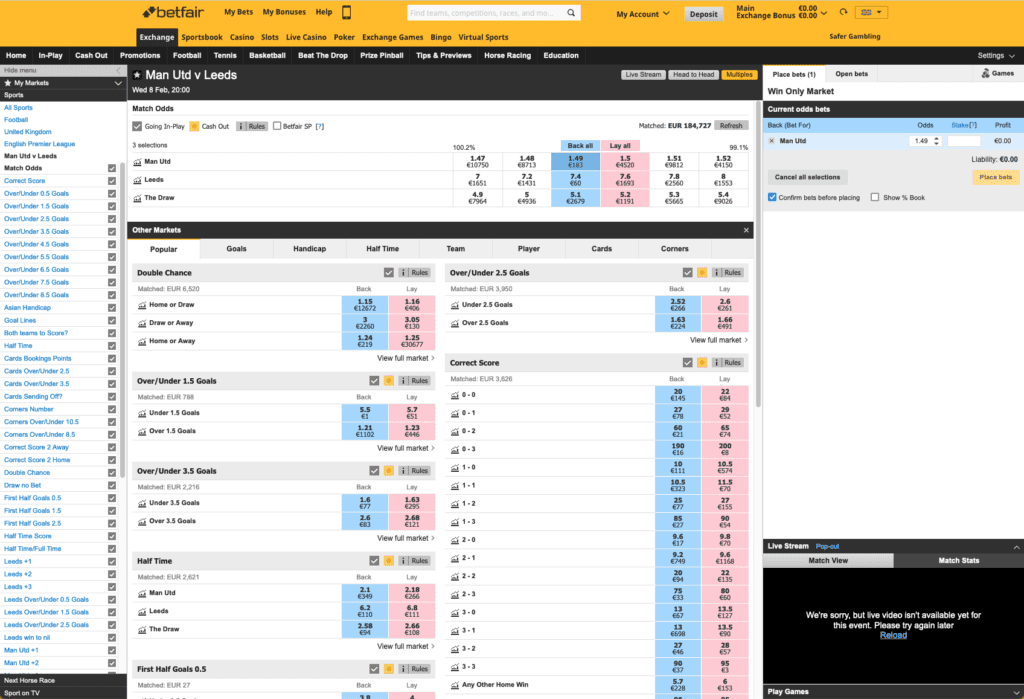Refresh the Match Odds market
This screenshot has height=699, width=1024.
point(731,125)
